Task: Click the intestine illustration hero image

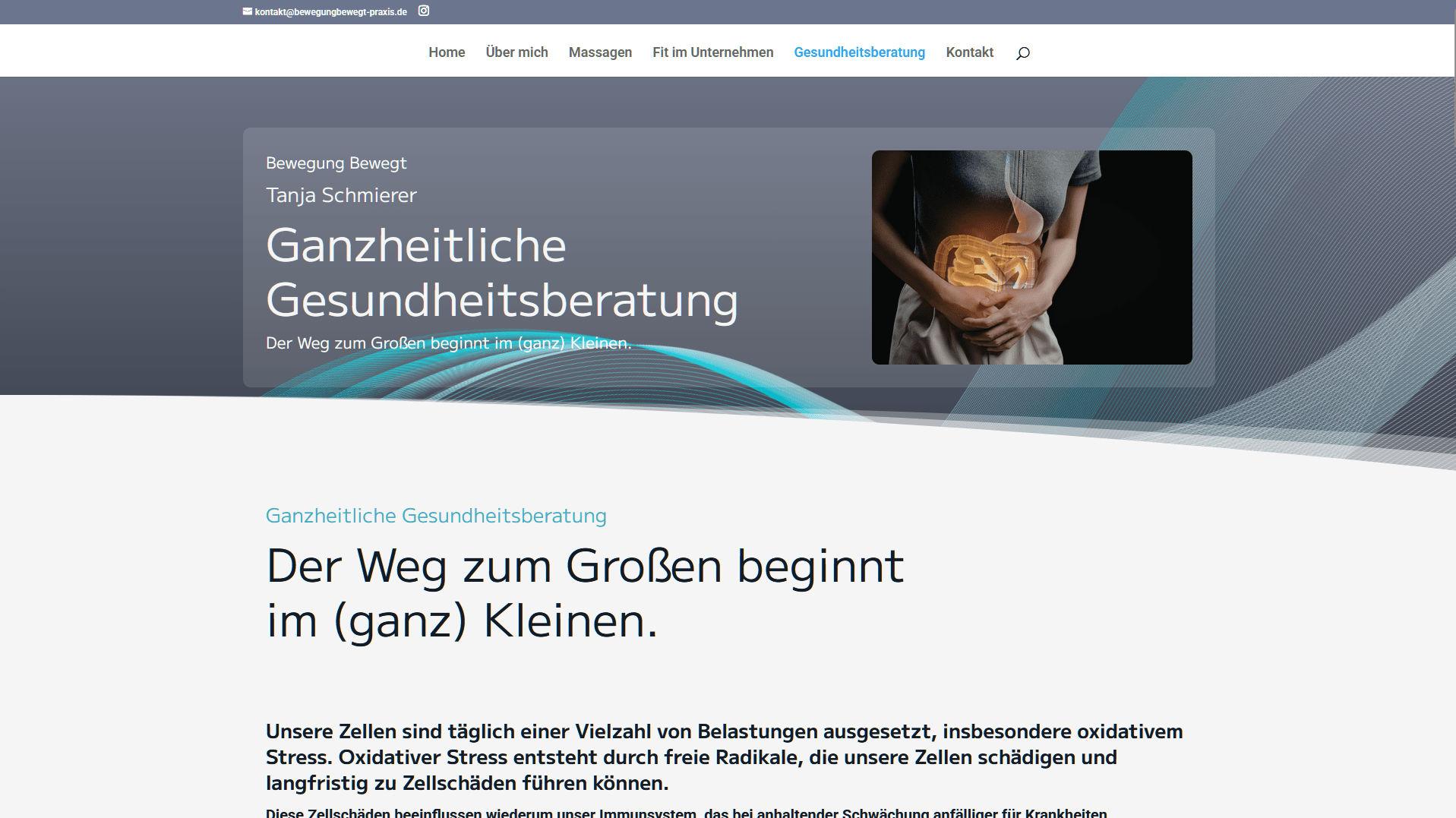Action: [x=1031, y=257]
